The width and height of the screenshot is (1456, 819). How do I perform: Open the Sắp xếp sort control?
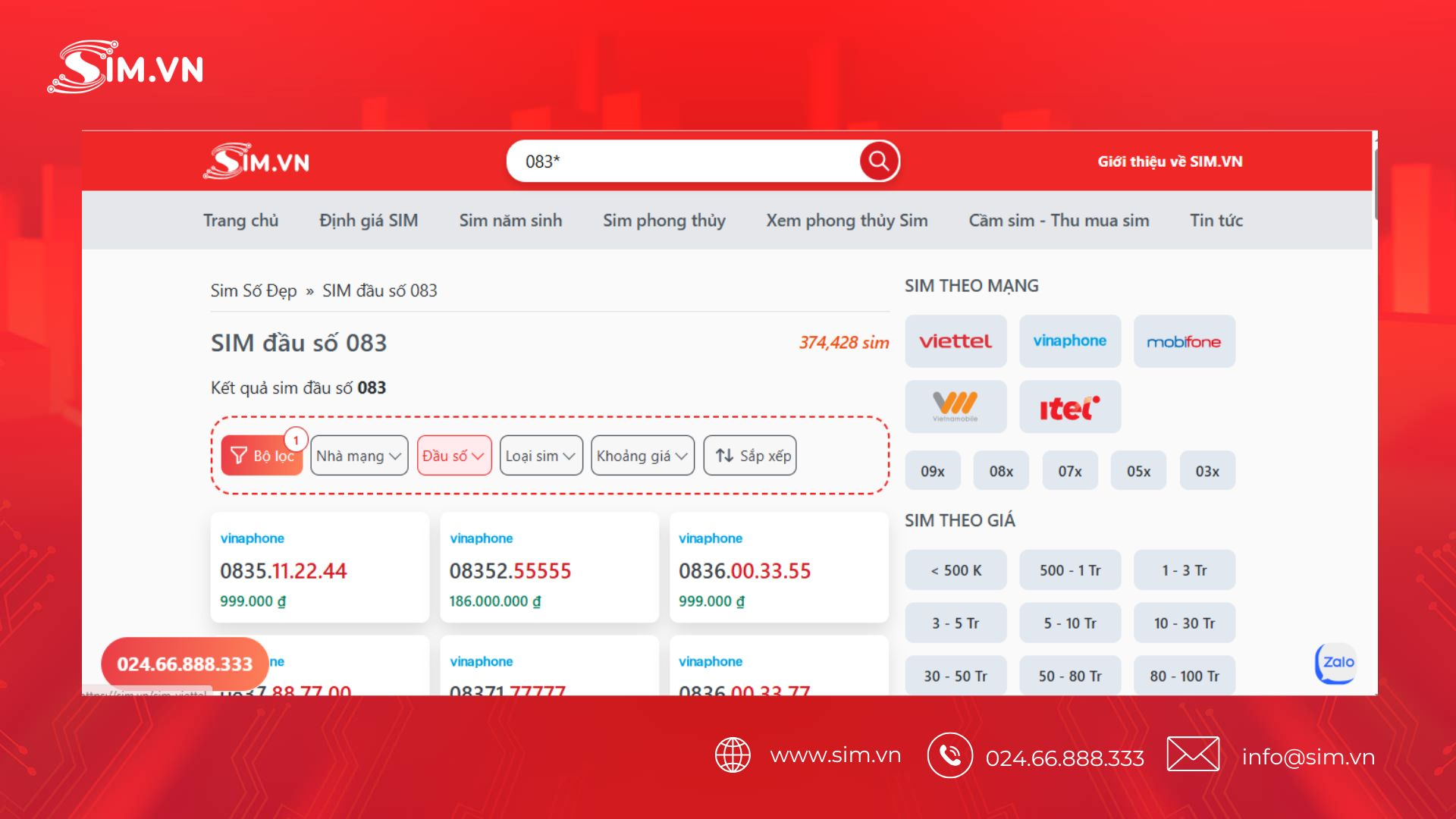pos(750,456)
